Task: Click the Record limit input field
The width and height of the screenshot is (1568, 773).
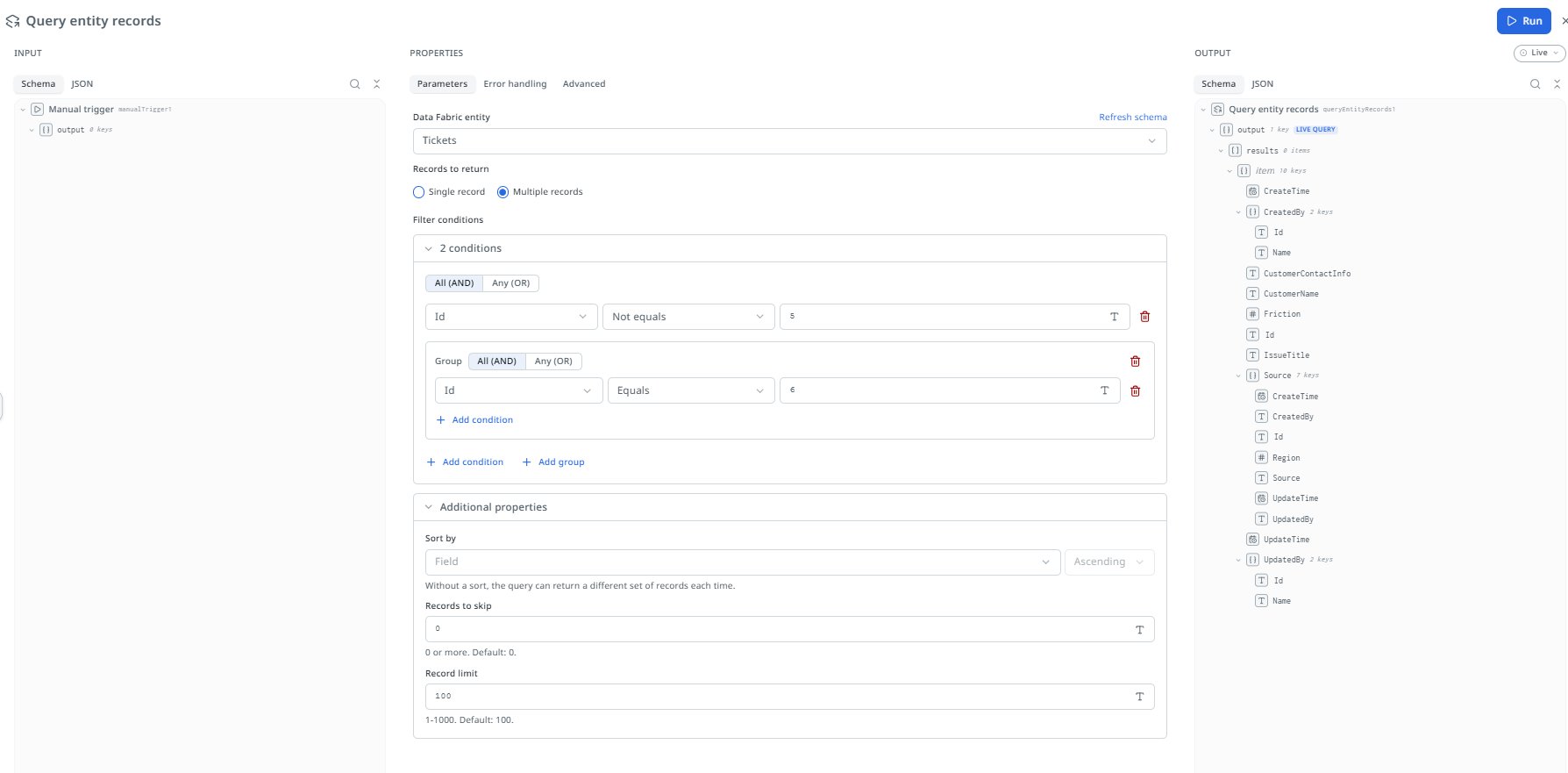Action: (789, 697)
